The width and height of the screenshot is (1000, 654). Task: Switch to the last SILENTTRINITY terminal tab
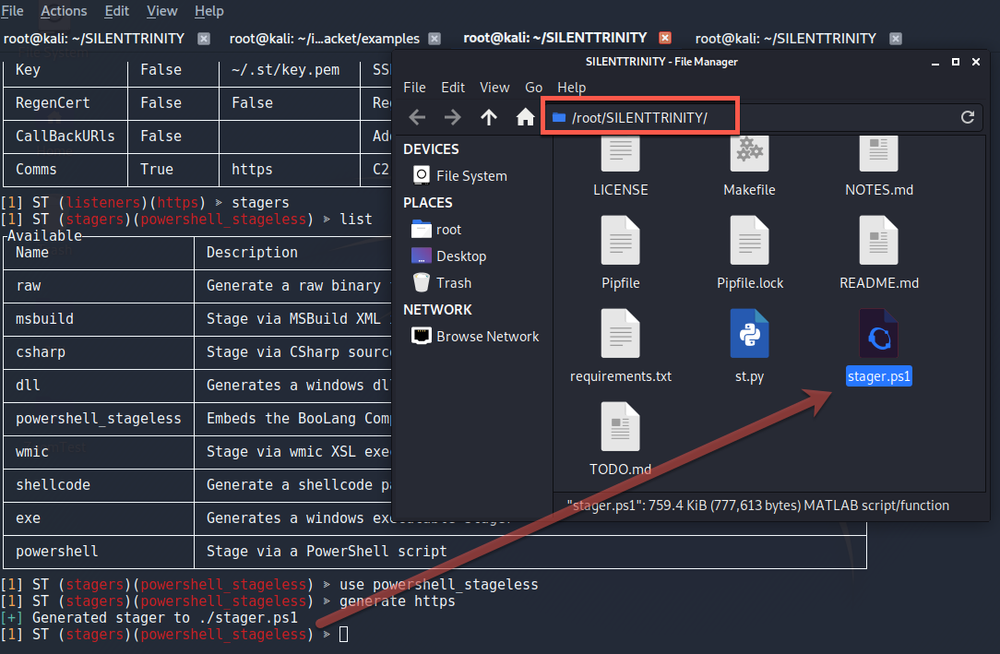[x=786, y=38]
